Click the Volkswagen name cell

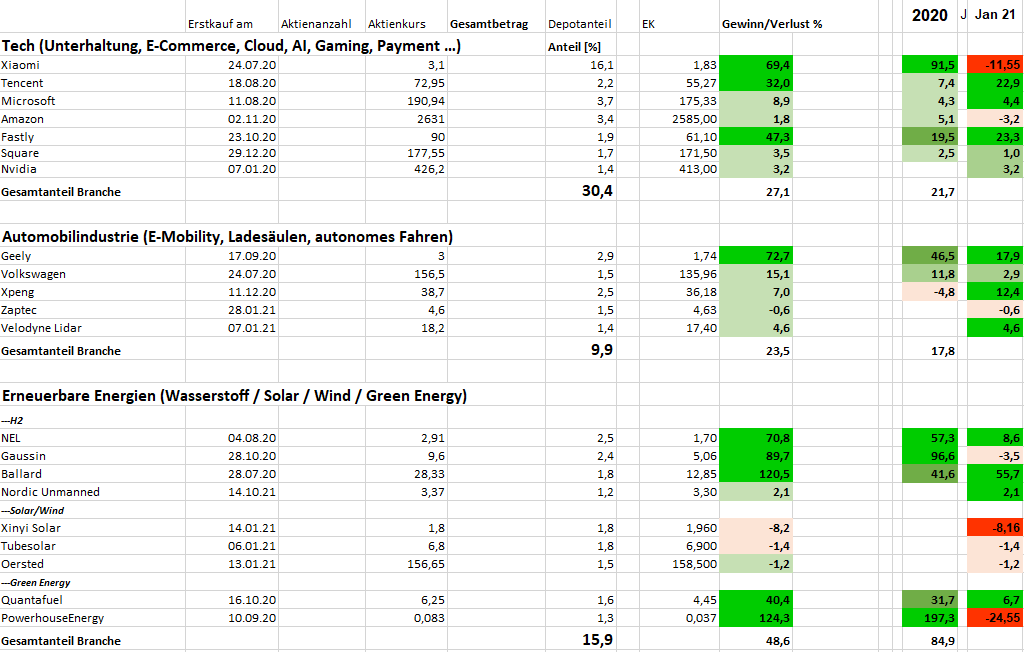(x=93, y=274)
